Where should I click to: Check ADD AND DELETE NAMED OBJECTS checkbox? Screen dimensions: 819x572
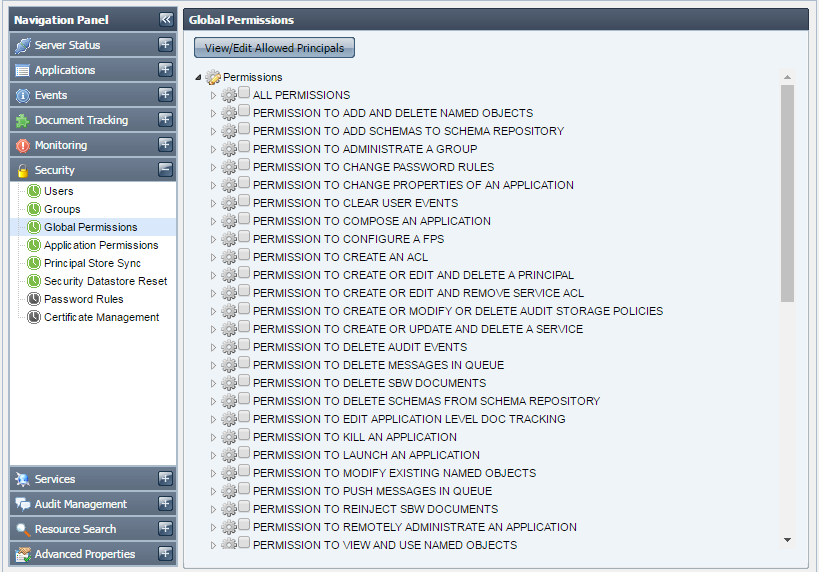pos(244,111)
